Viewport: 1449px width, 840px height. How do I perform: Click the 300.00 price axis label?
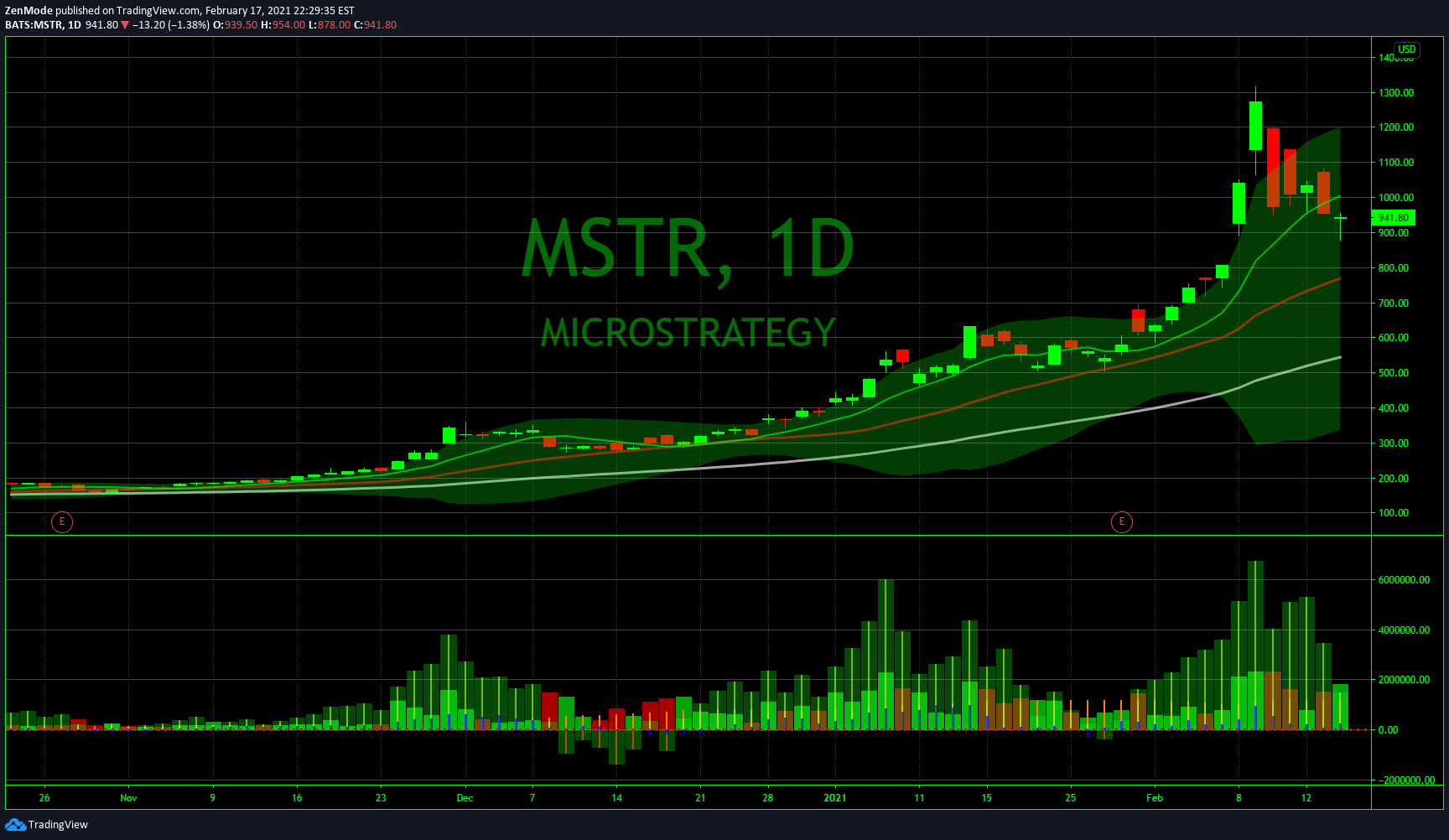[x=1394, y=443]
